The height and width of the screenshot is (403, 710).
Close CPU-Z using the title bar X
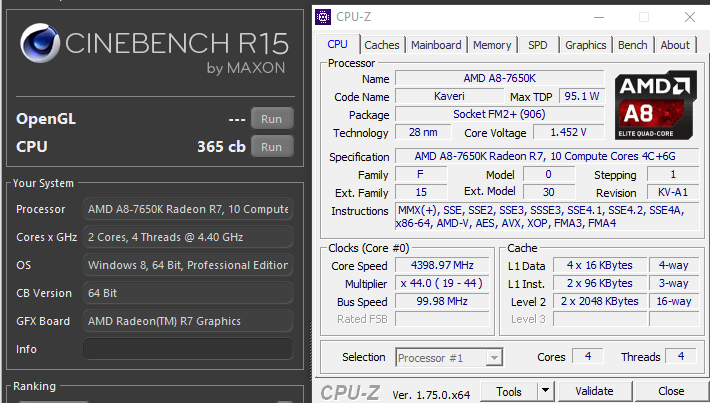(689, 16)
